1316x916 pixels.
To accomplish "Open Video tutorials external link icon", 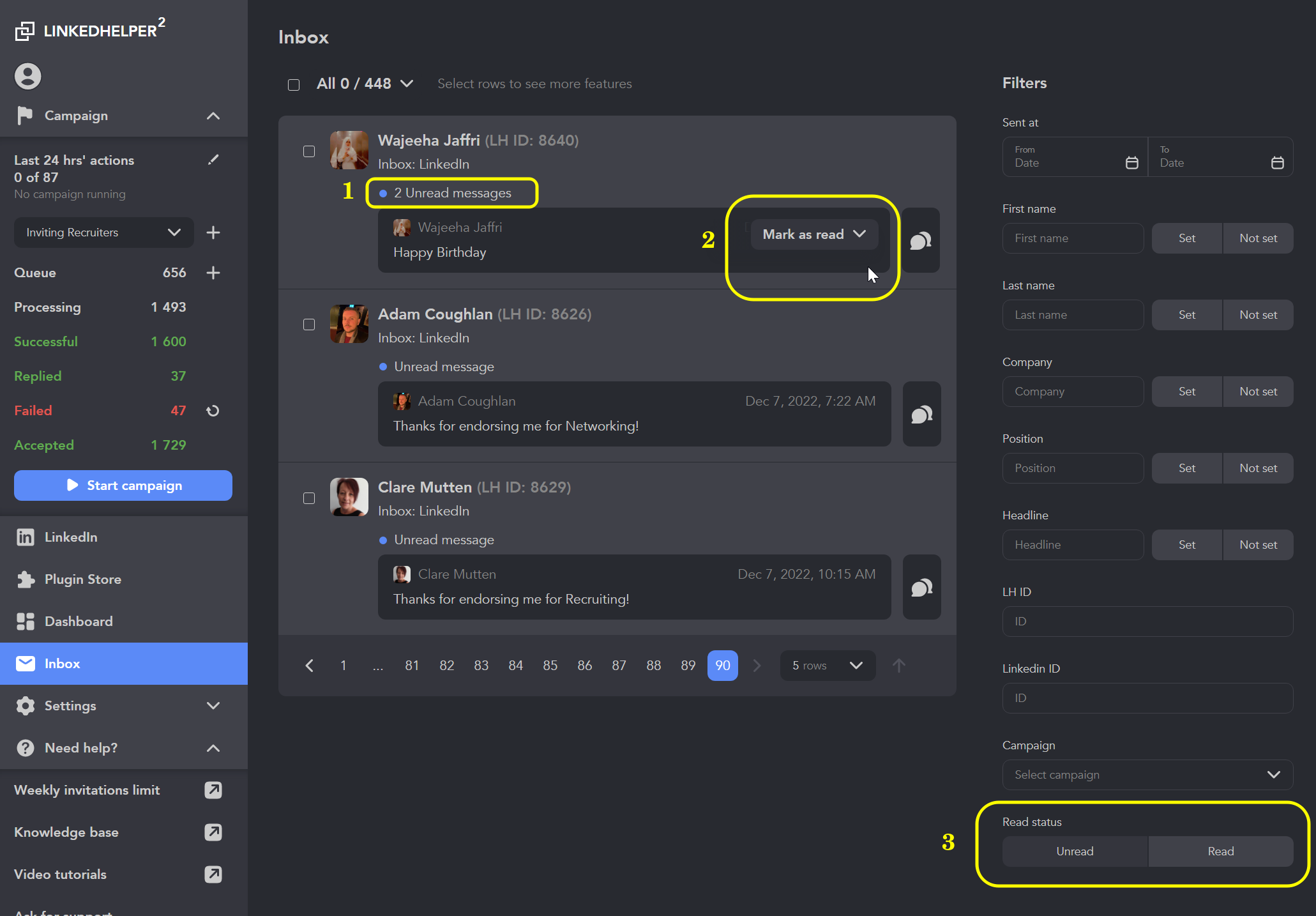I will (x=213, y=874).
